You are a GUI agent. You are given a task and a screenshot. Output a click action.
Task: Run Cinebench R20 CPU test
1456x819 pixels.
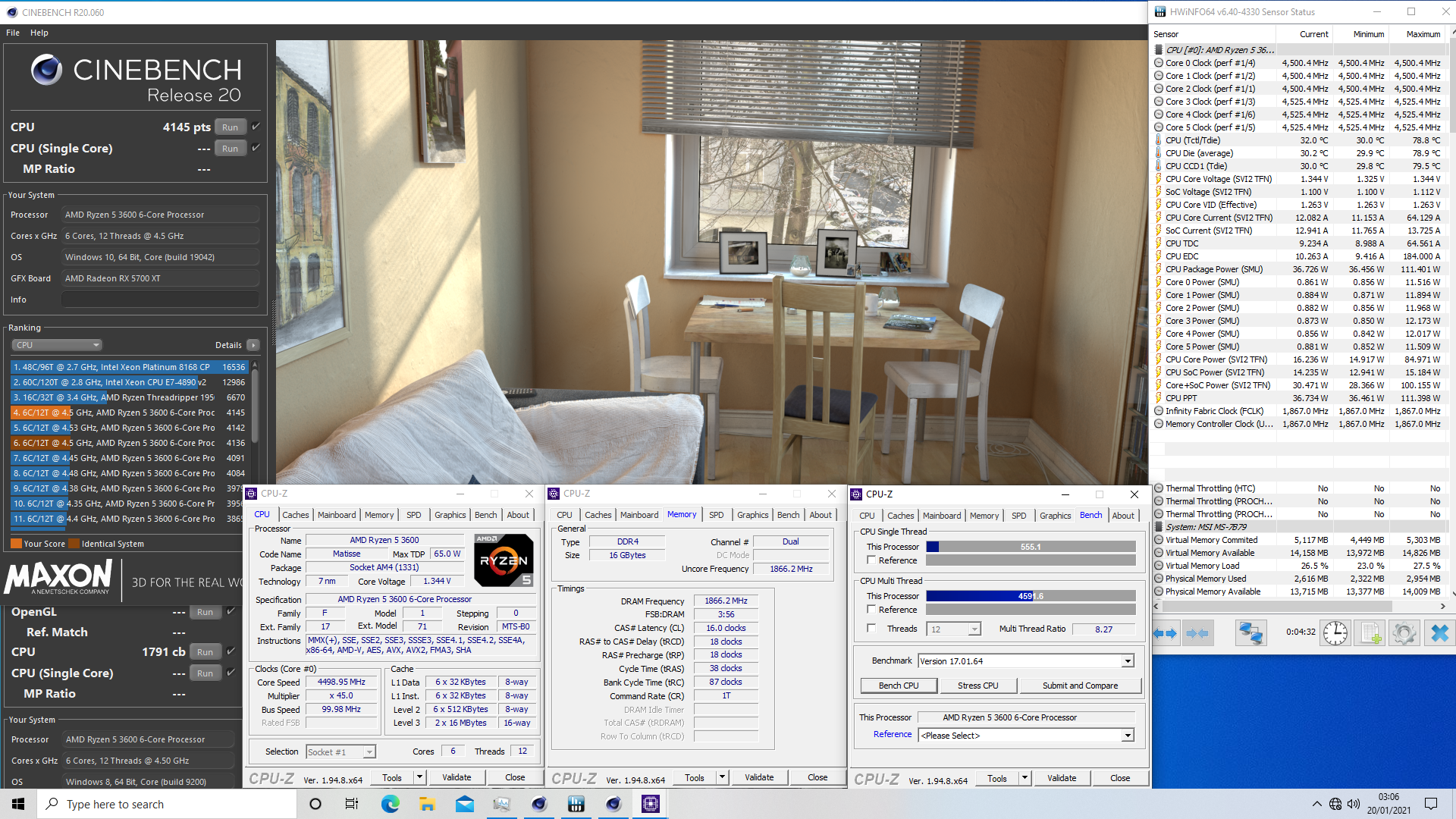(x=231, y=127)
